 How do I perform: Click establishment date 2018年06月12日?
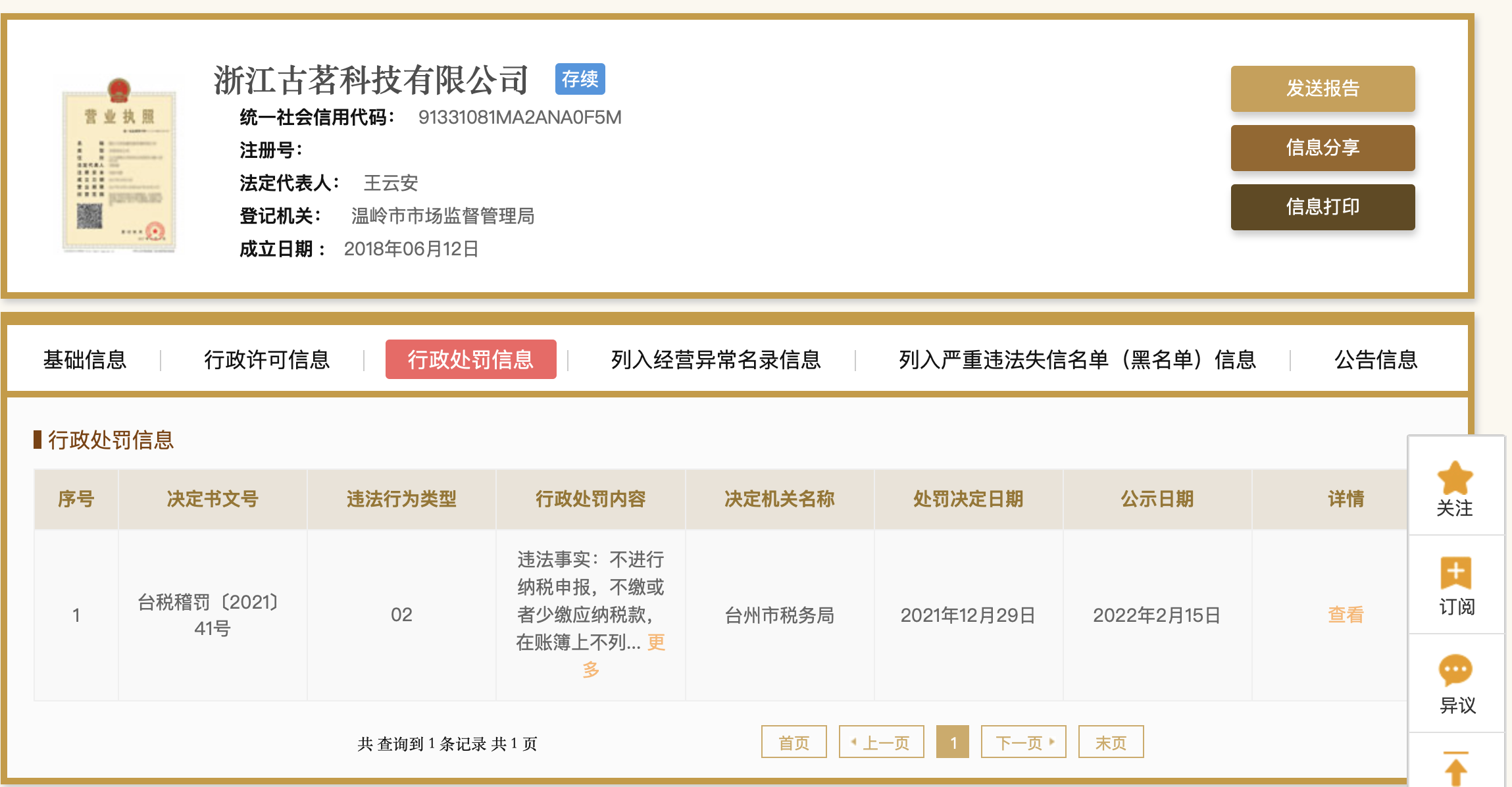click(x=411, y=249)
